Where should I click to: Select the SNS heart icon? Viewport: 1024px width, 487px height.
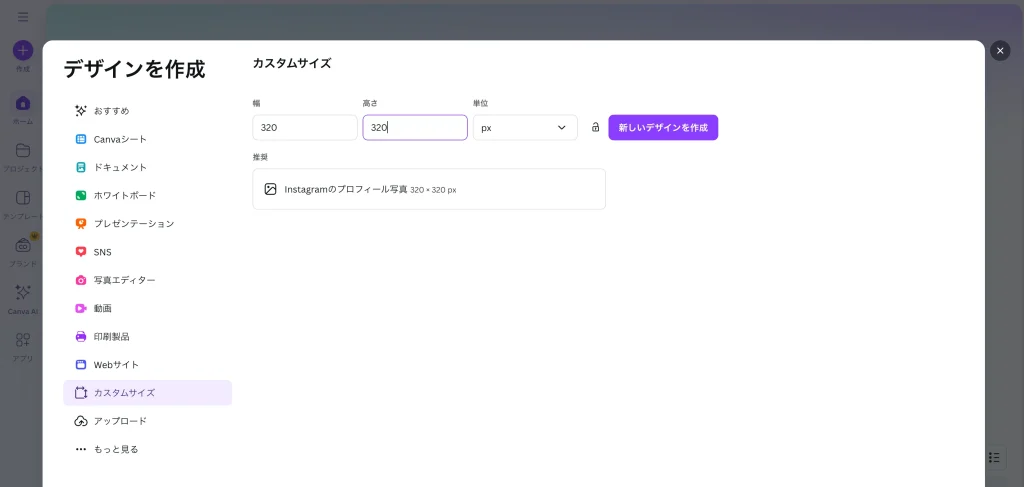tap(81, 252)
